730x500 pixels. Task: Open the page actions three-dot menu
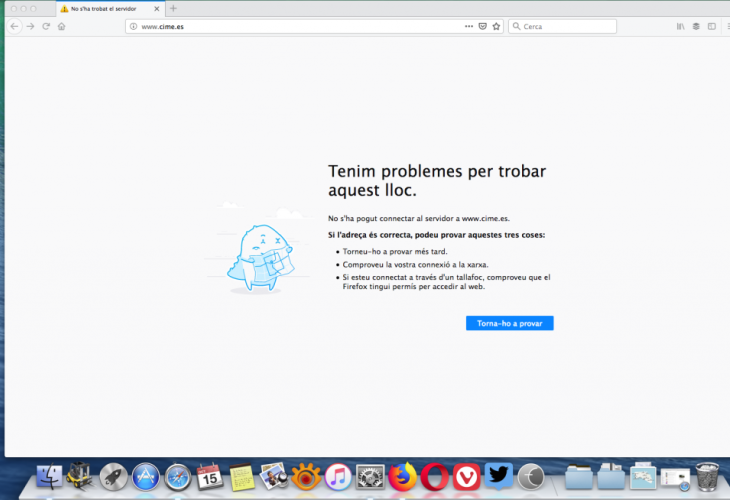[x=469, y=26]
